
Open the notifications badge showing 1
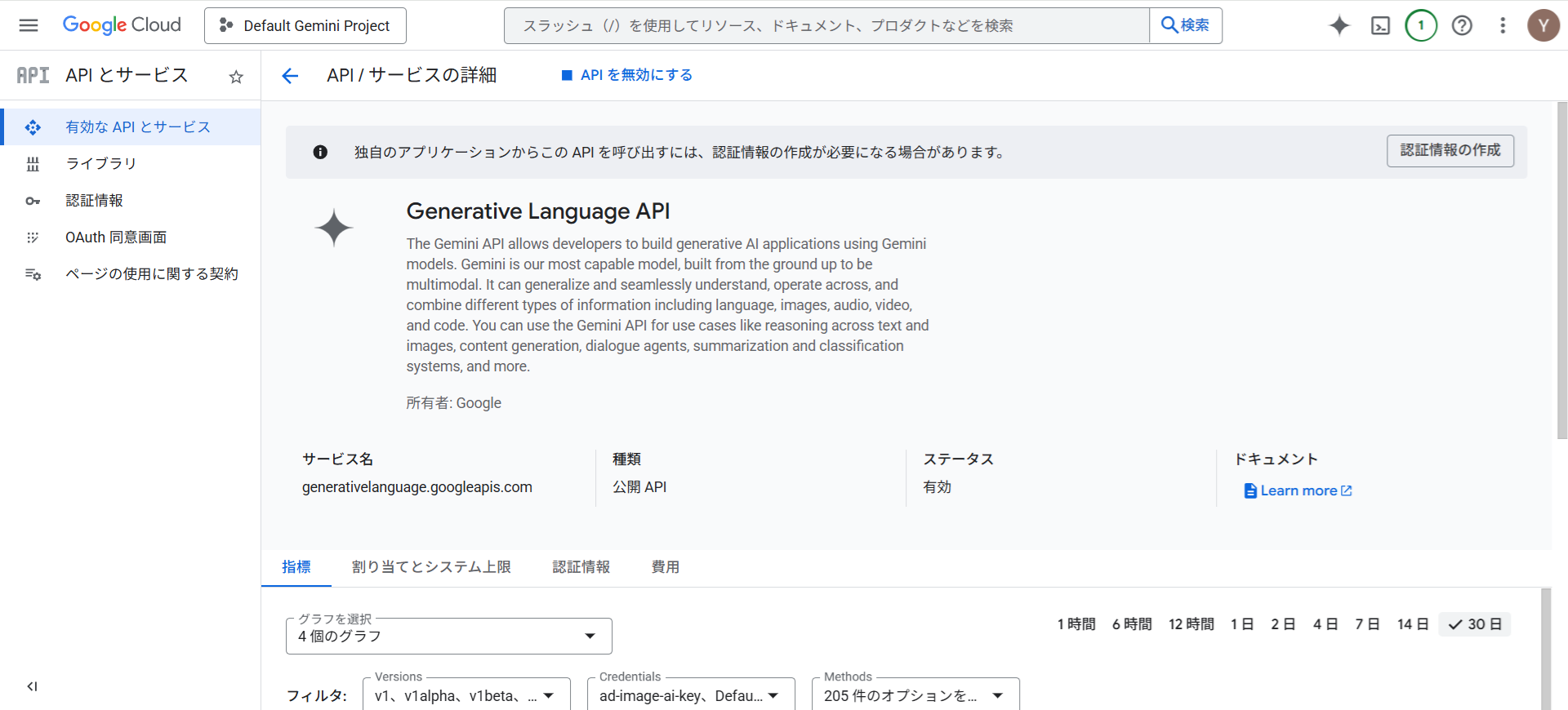click(1421, 25)
